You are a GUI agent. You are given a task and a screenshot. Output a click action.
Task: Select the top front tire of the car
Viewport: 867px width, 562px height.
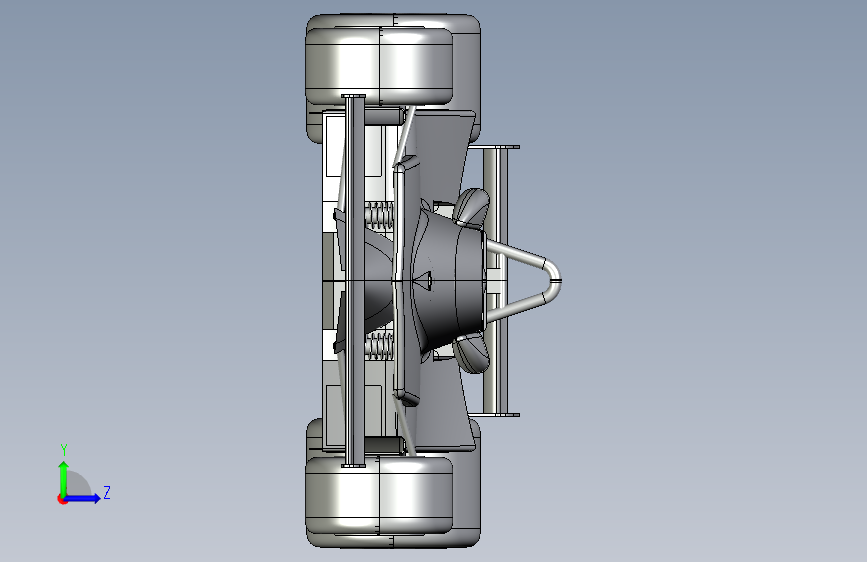(x=379, y=65)
